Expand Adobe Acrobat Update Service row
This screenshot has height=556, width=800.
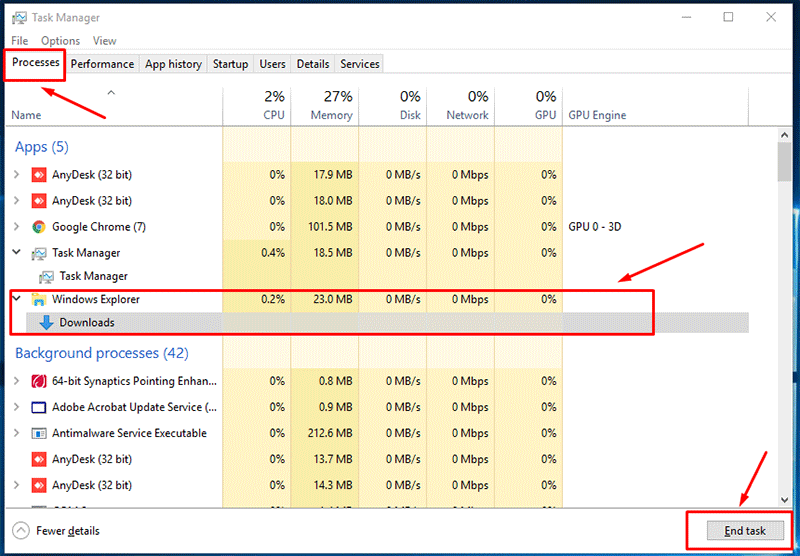pyautogui.click(x=16, y=407)
